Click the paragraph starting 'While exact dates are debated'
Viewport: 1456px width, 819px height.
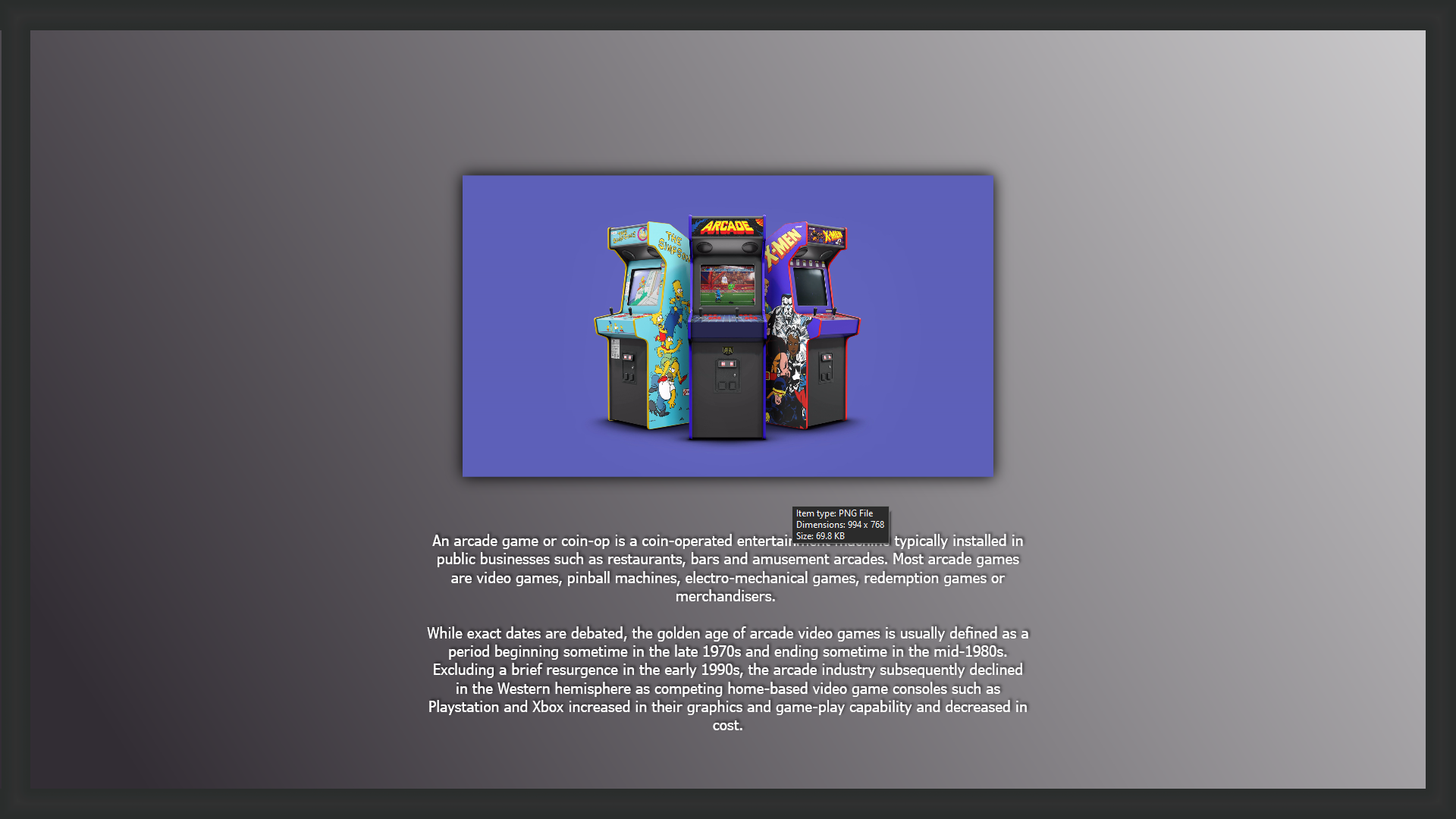(x=727, y=679)
